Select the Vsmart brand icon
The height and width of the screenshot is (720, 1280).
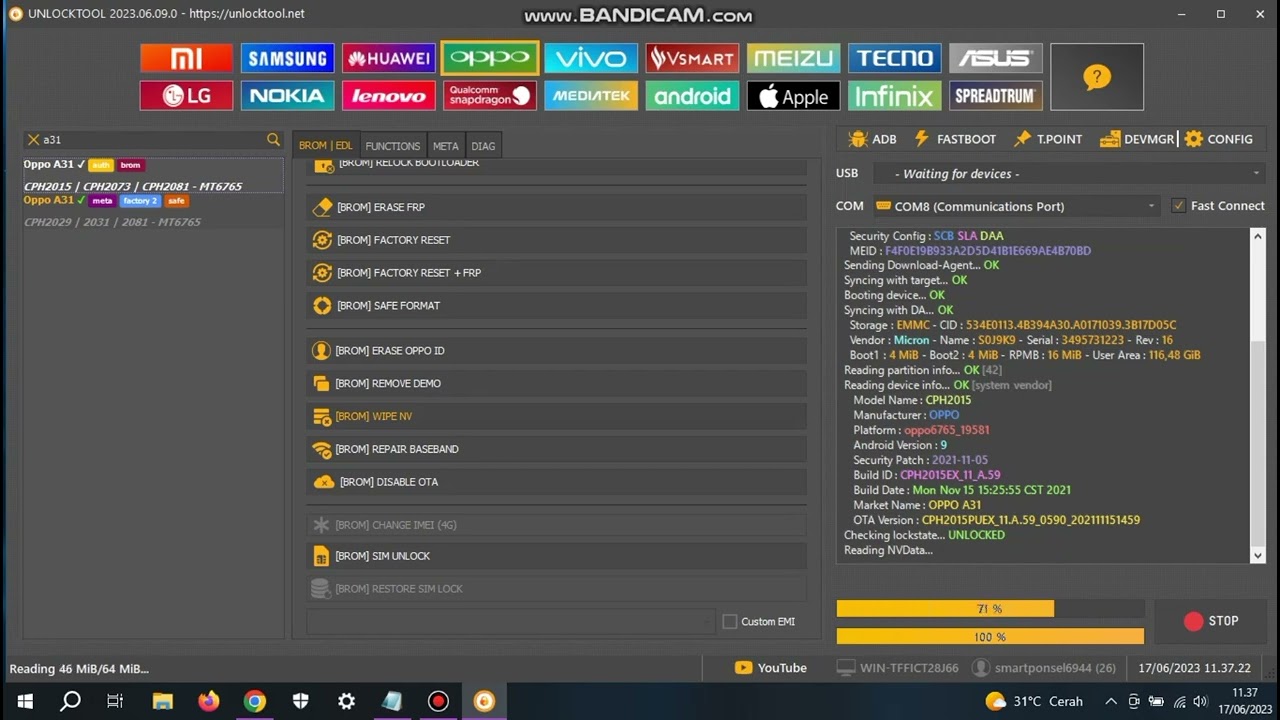[x=692, y=58]
